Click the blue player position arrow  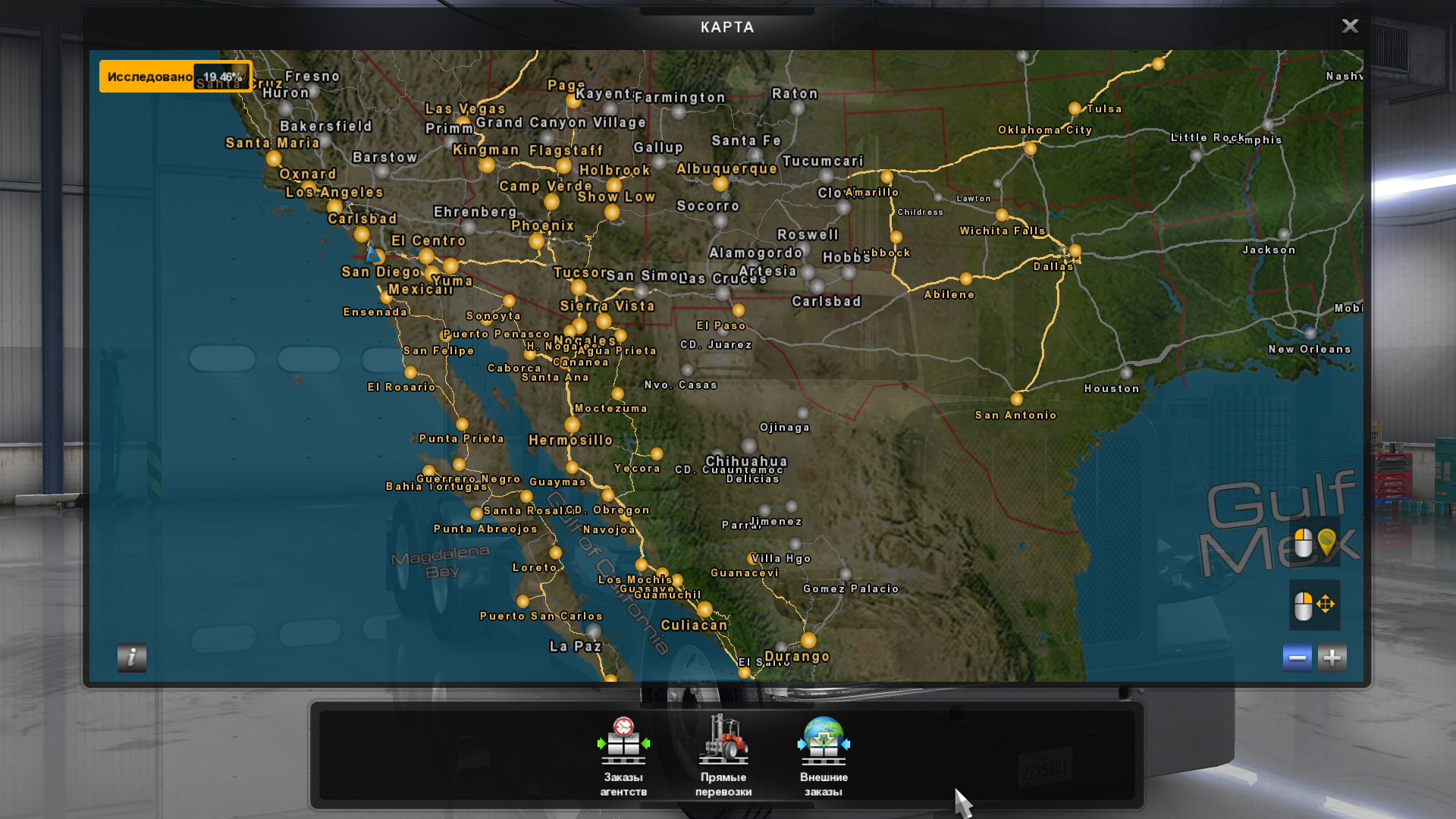371,253
